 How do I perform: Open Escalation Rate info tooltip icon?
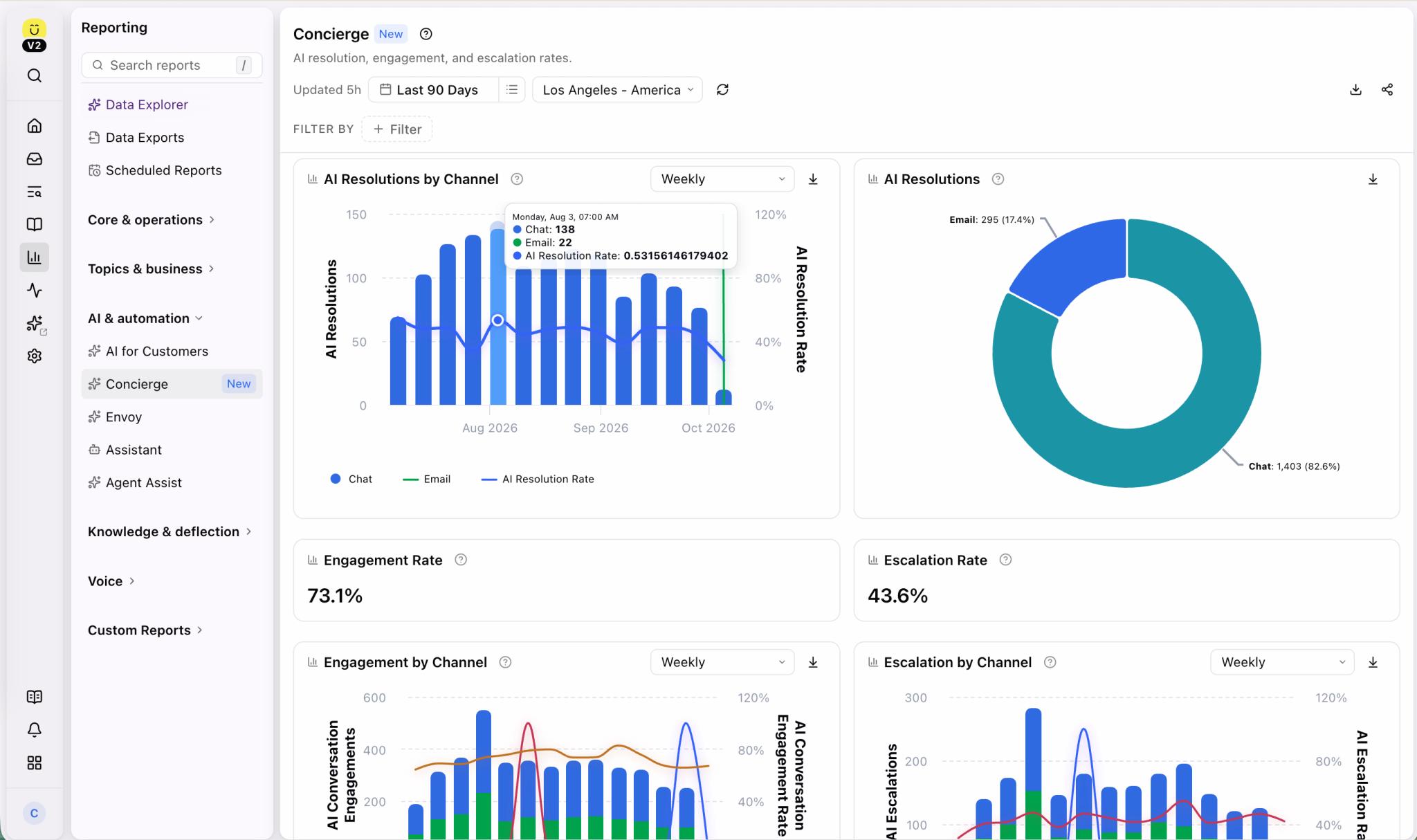tap(1006, 560)
